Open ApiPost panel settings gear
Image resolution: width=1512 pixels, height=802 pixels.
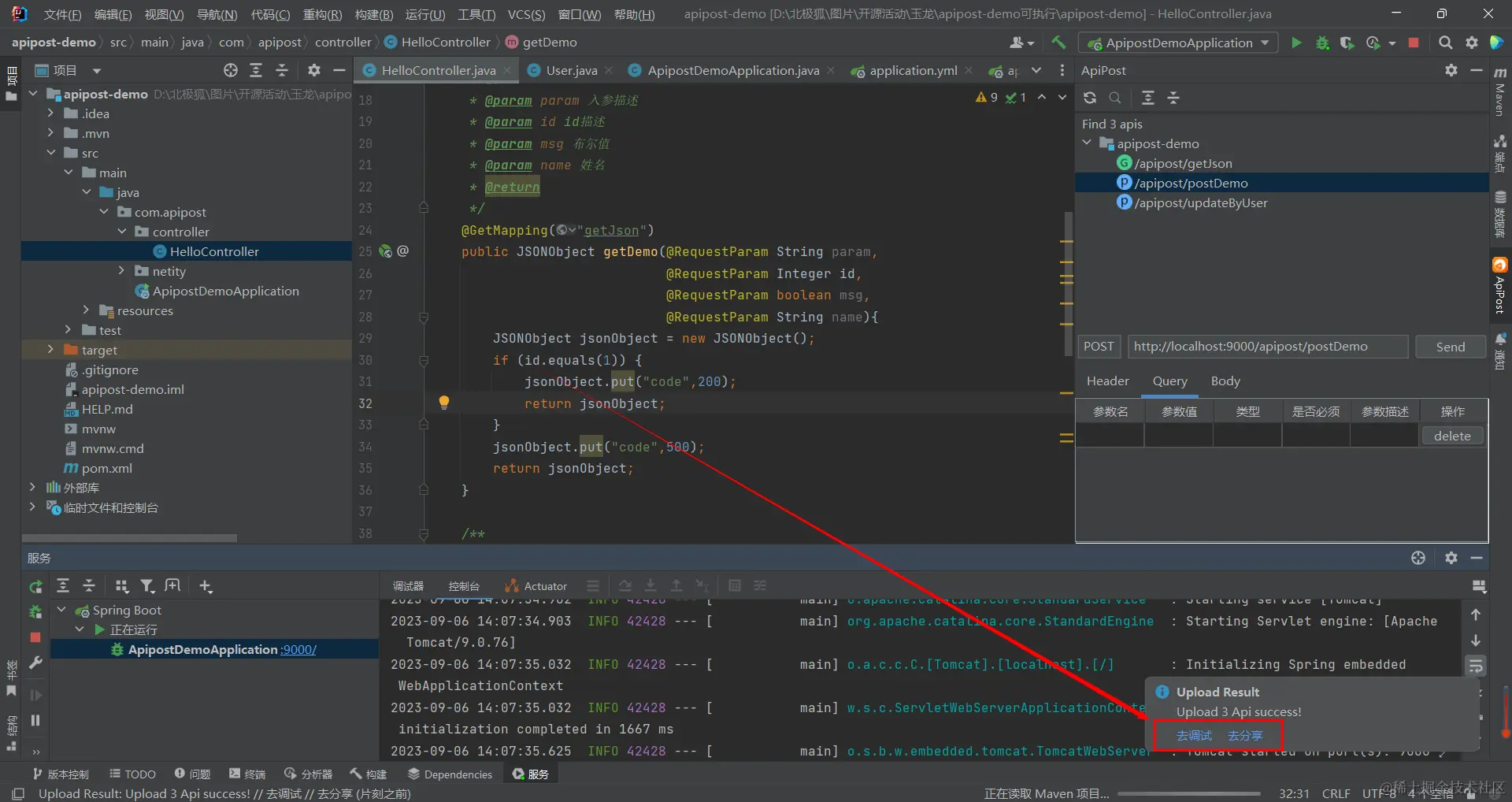click(1451, 70)
